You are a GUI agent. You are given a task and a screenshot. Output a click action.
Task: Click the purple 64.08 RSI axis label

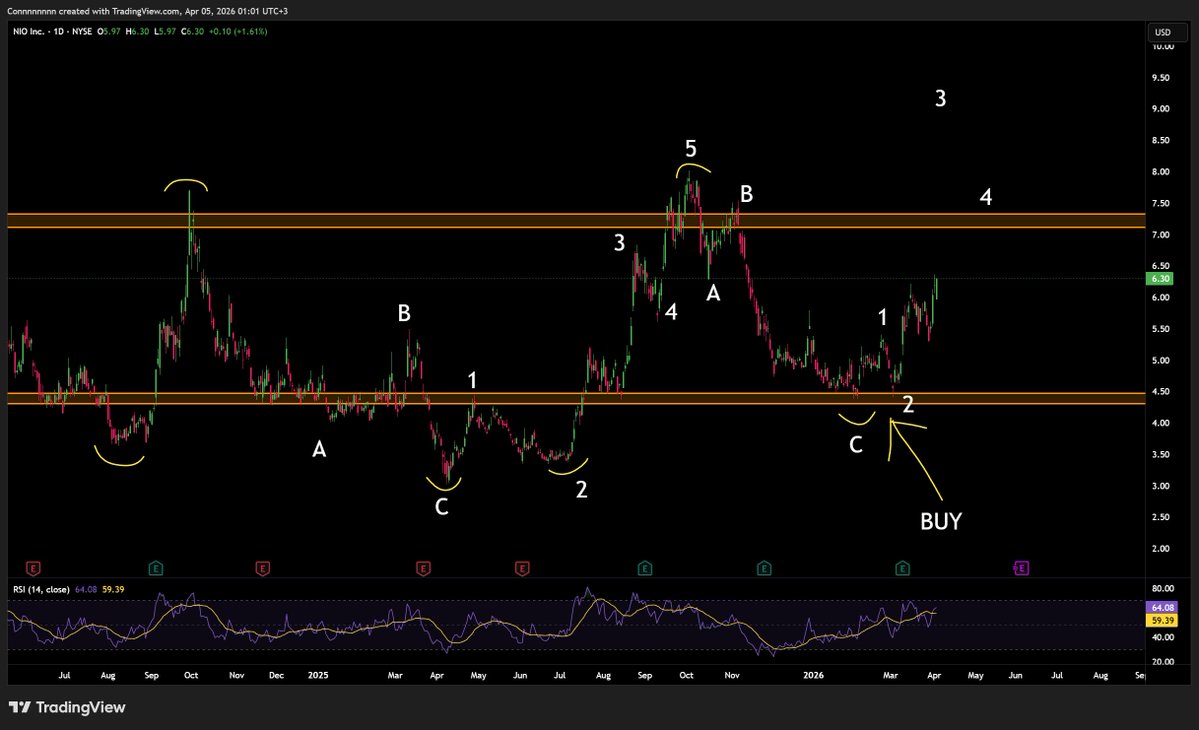pyautogui.click(x=1162, y=608)
